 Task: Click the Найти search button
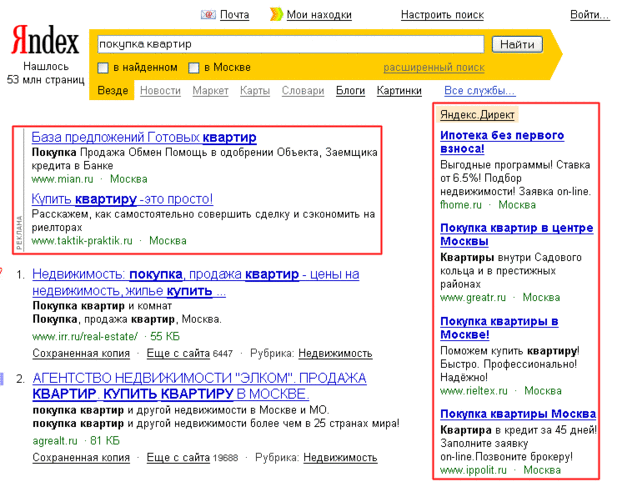pyautogui.click(x=517, y=44)
